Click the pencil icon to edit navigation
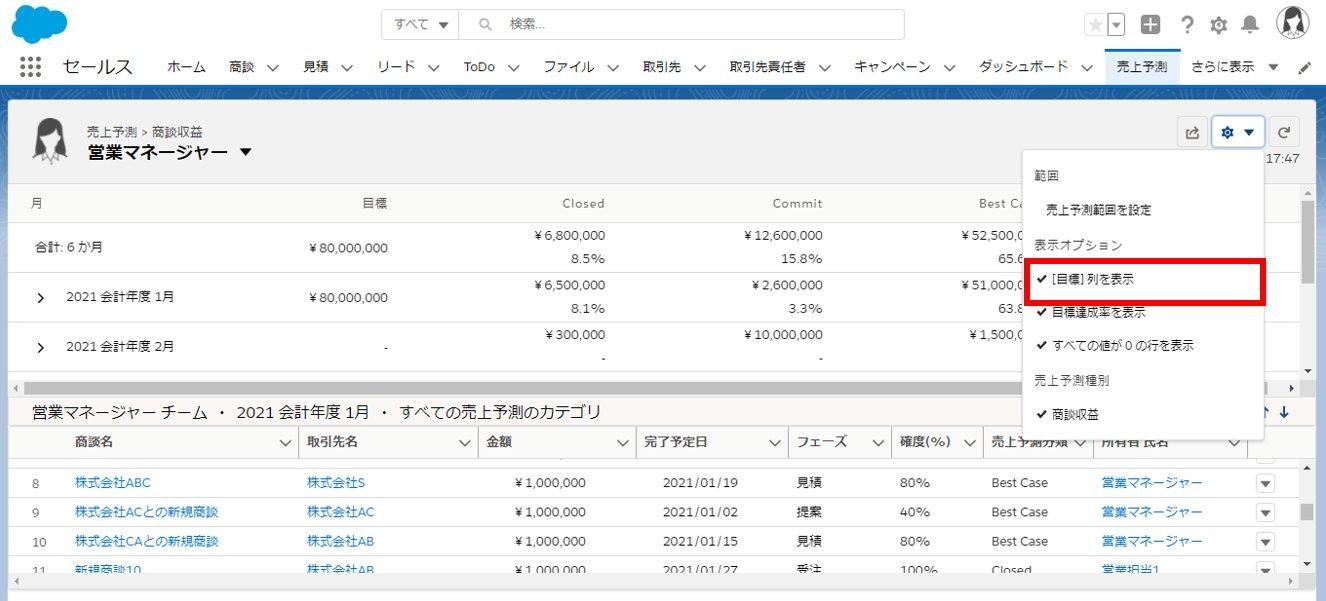The height and width of the screenshot is (601, 1326). [x=1304, y=68]
